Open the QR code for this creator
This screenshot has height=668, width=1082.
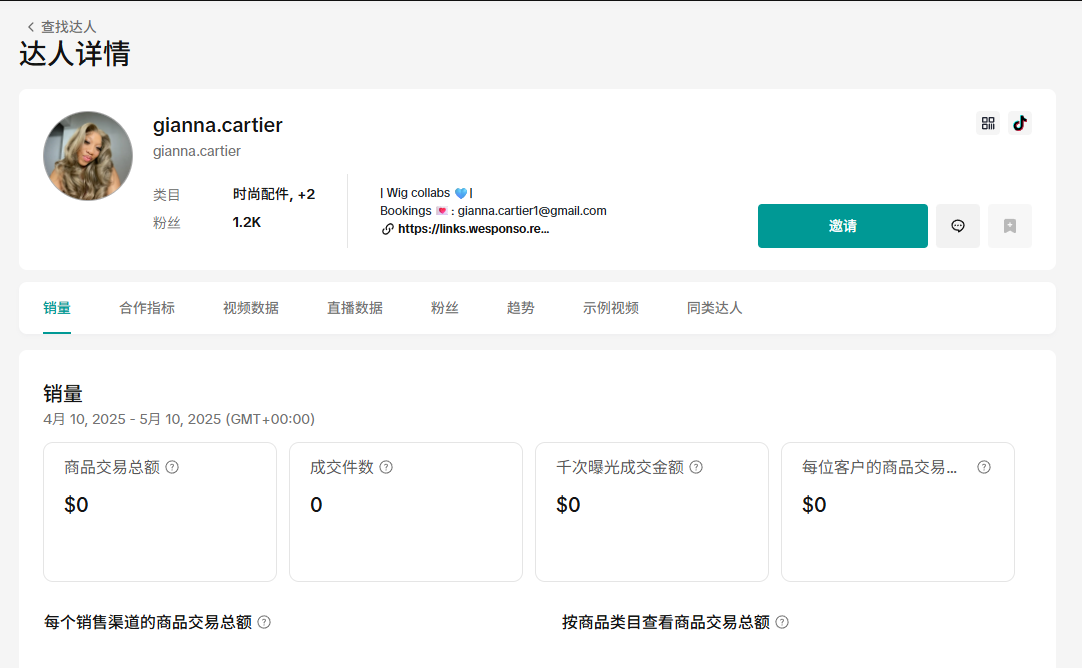[x=987, y=122]
